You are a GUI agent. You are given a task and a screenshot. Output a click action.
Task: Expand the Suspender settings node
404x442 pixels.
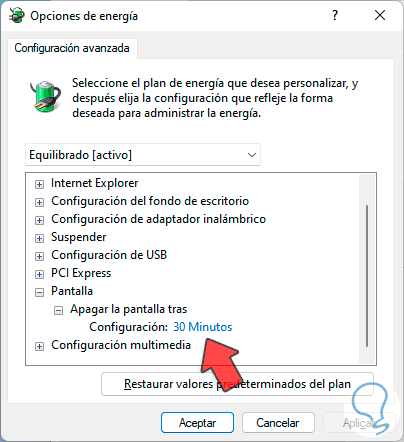point(39,238)
